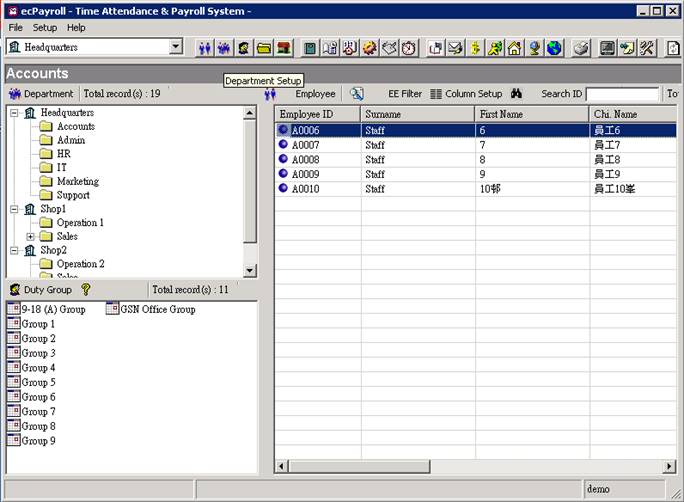Click the stopwatch toolbar icon
Image resolution: width=684 pixels, height=502 pixels.
[x=409, y=48]
